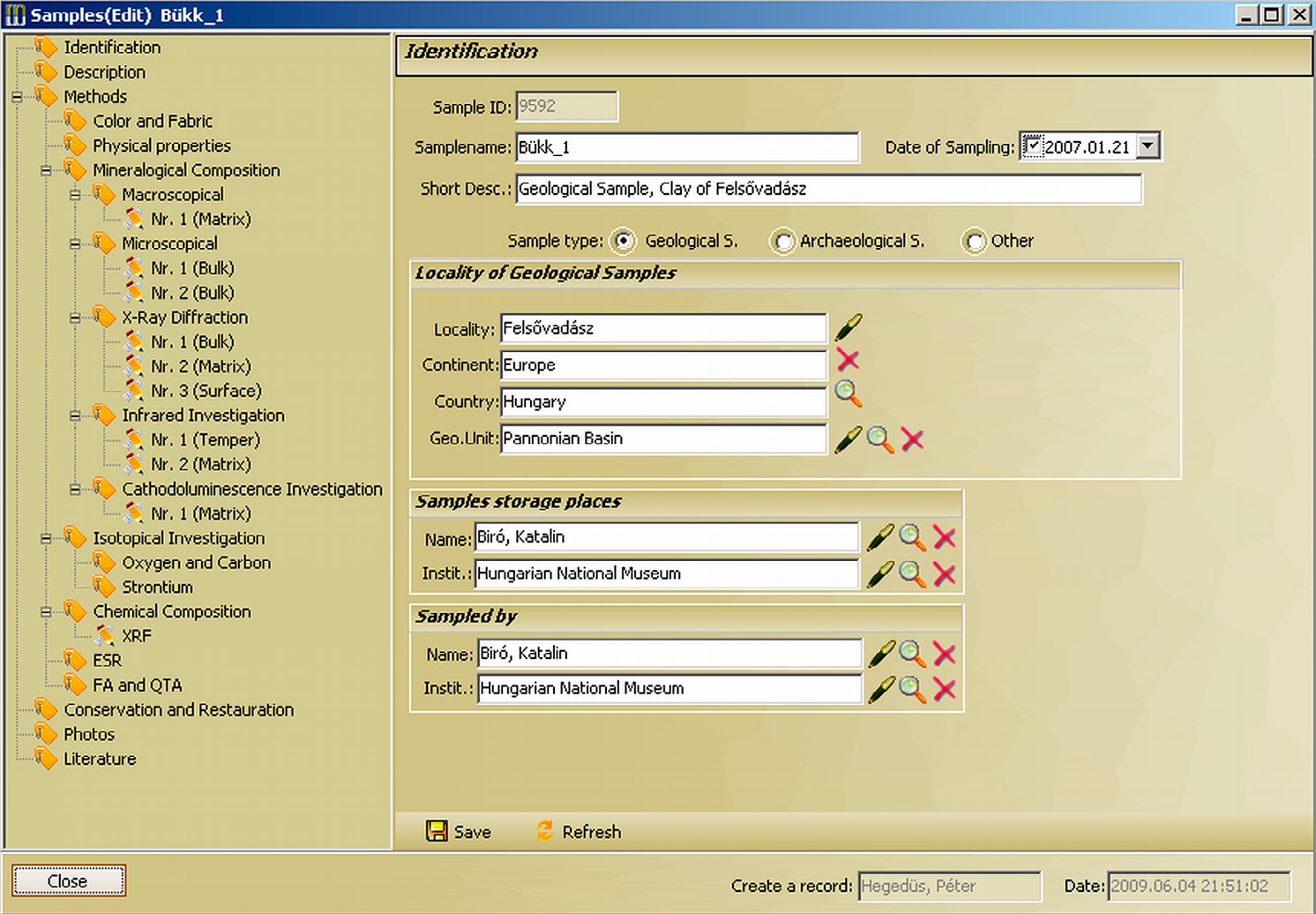Click the magnifier icon for Geo.Unit
Image resolution: width=1316 pixels, height=914 pixels.
click(880, 439)
